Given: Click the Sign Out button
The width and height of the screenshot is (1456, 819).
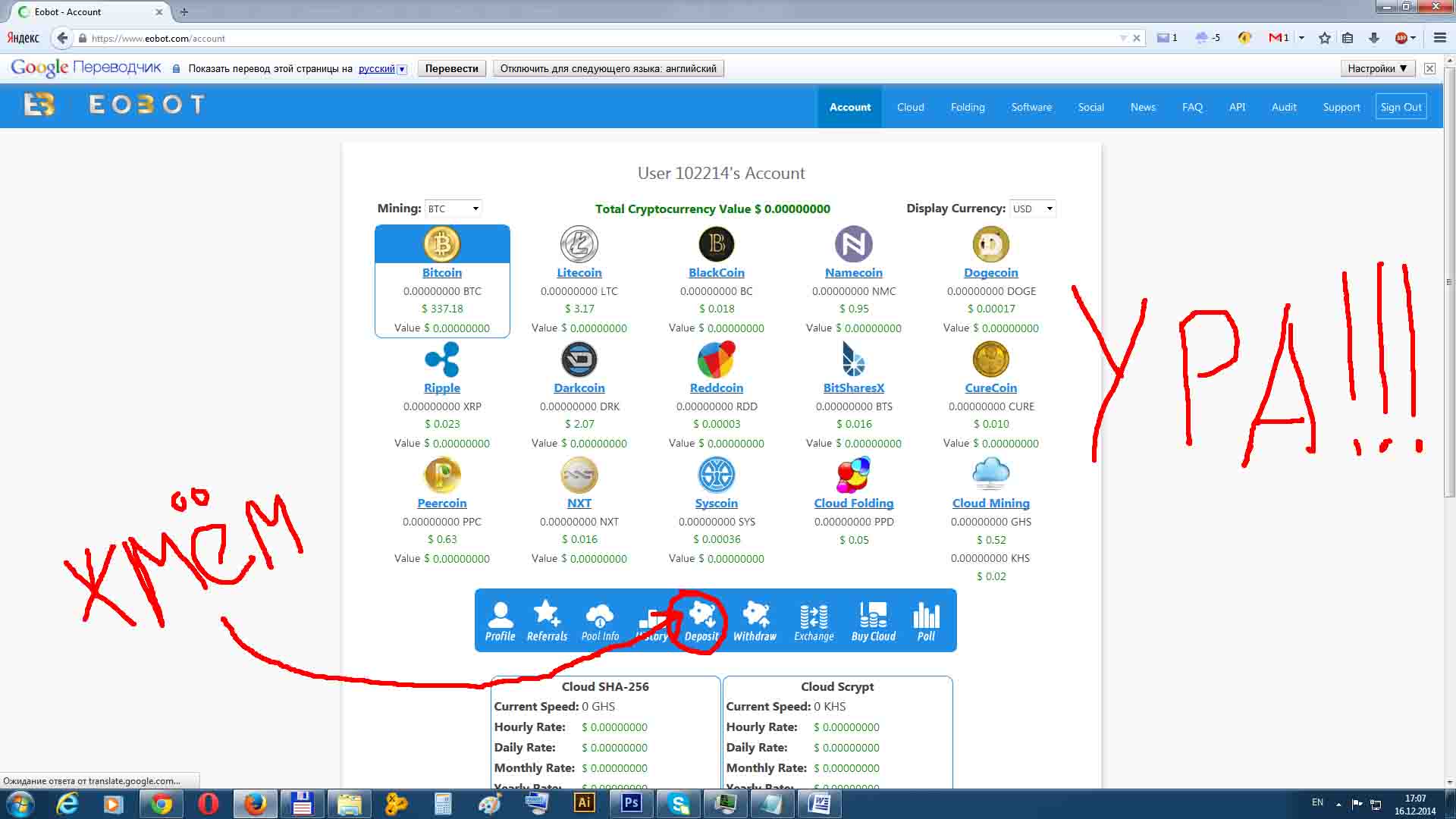Looking at the screenshot, I should pyautogui.click(x=1401, y=107).
